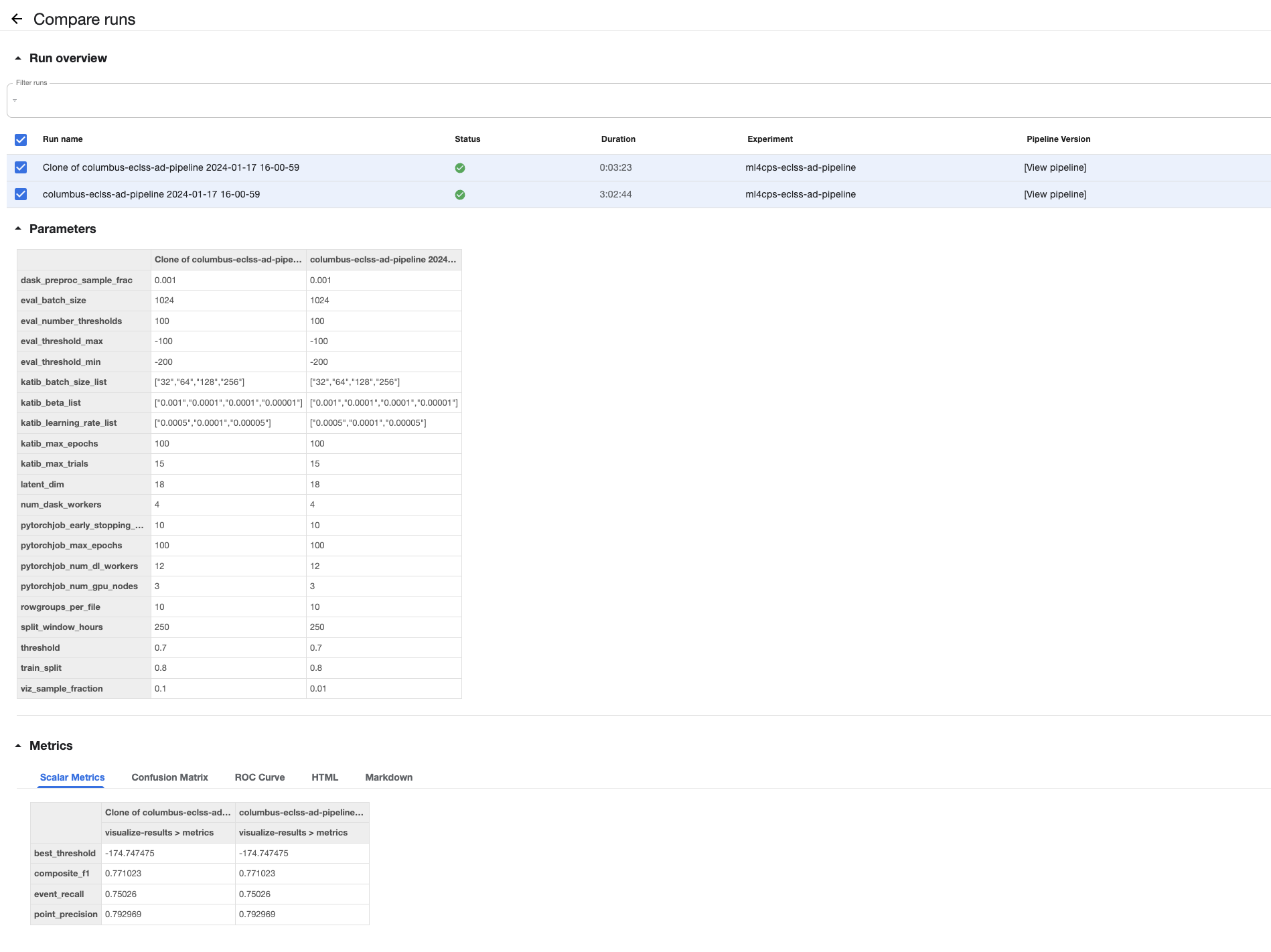Click the 0:03:23 duration value
Viewport: 1271px width, 952px height.
(615, 167)
